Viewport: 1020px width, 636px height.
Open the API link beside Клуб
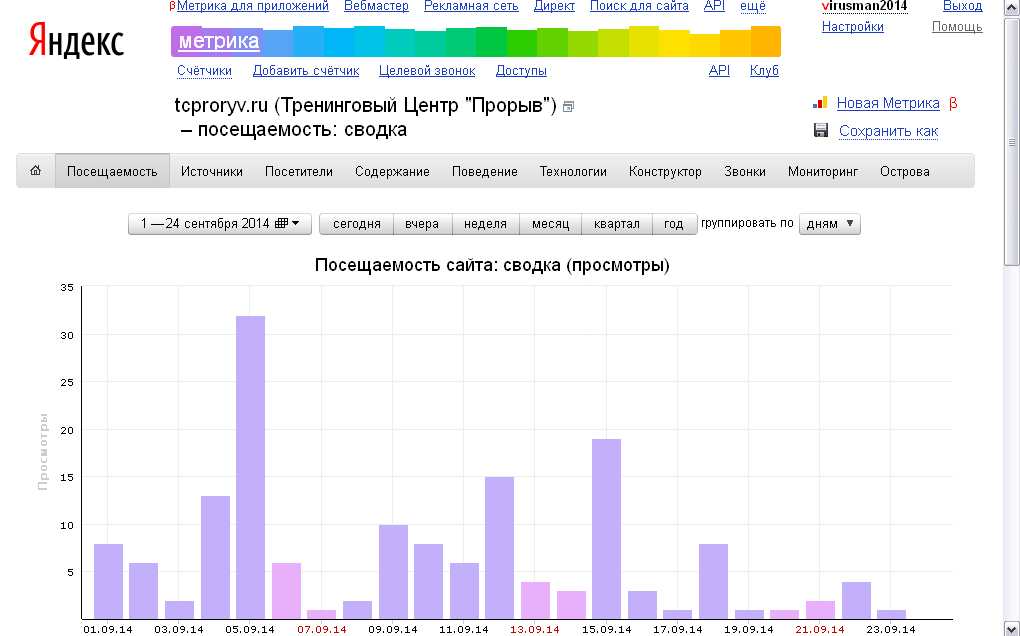(719, 70)
